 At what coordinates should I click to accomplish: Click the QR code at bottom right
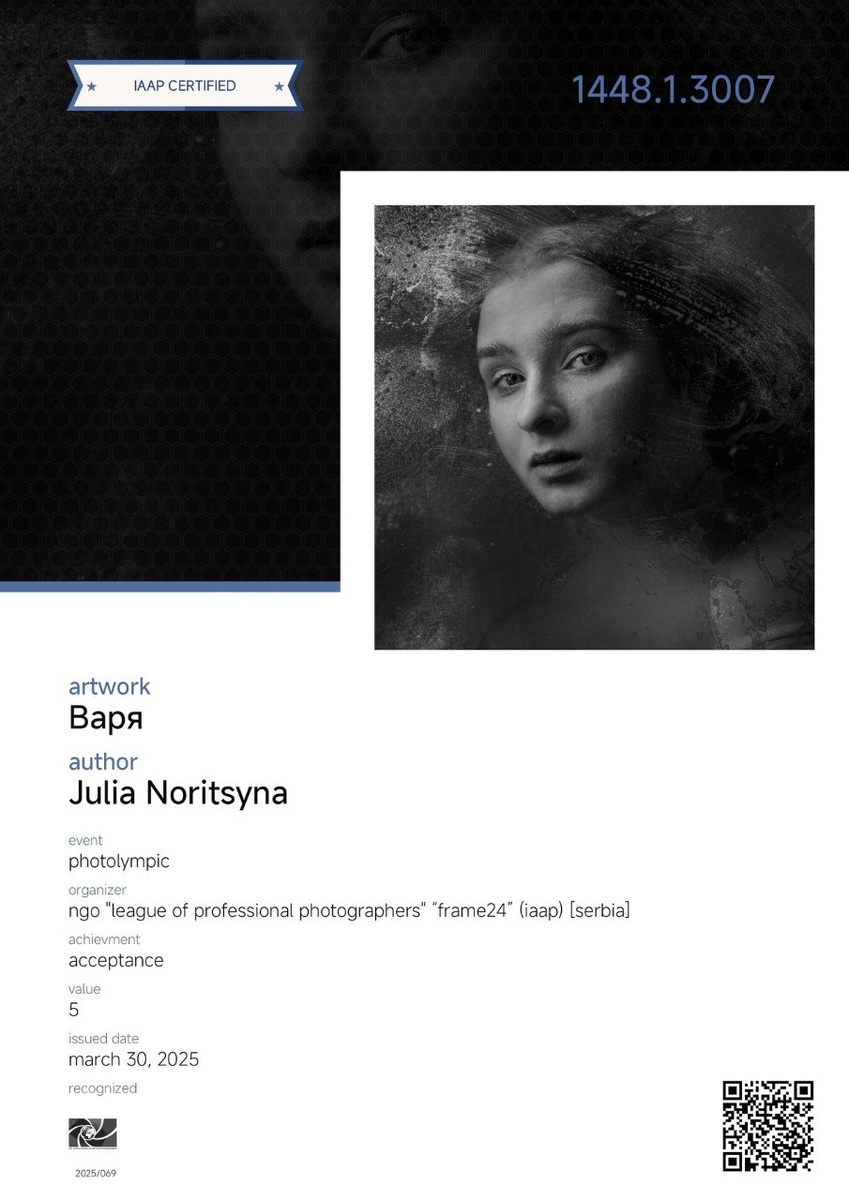coord(768,1125)
